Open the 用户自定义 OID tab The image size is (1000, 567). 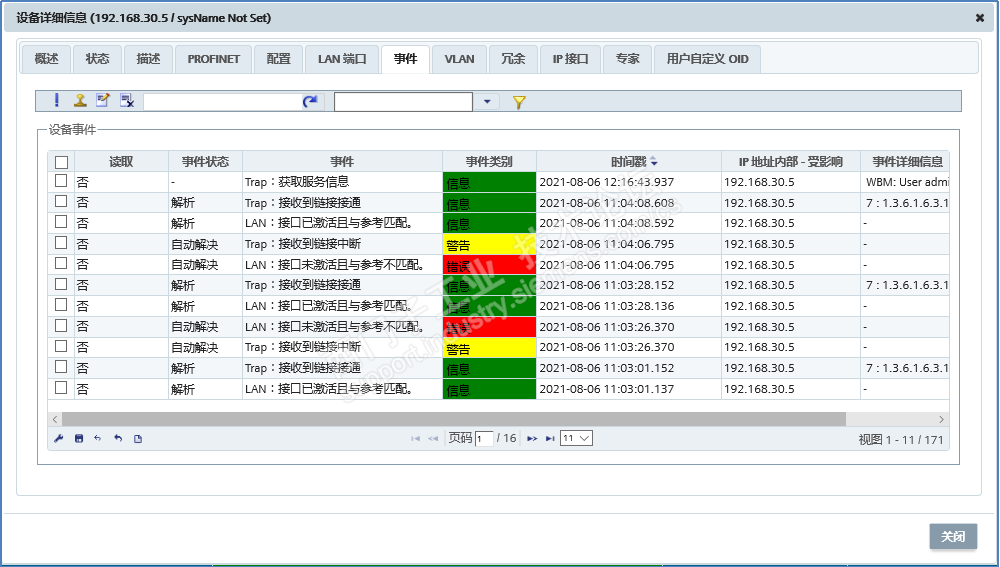point(707,59)
